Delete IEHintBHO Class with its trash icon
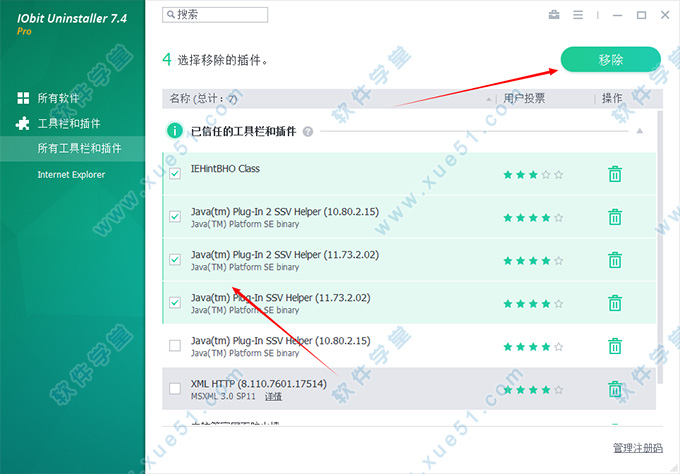The image size is (680, 474). (615, 174)
